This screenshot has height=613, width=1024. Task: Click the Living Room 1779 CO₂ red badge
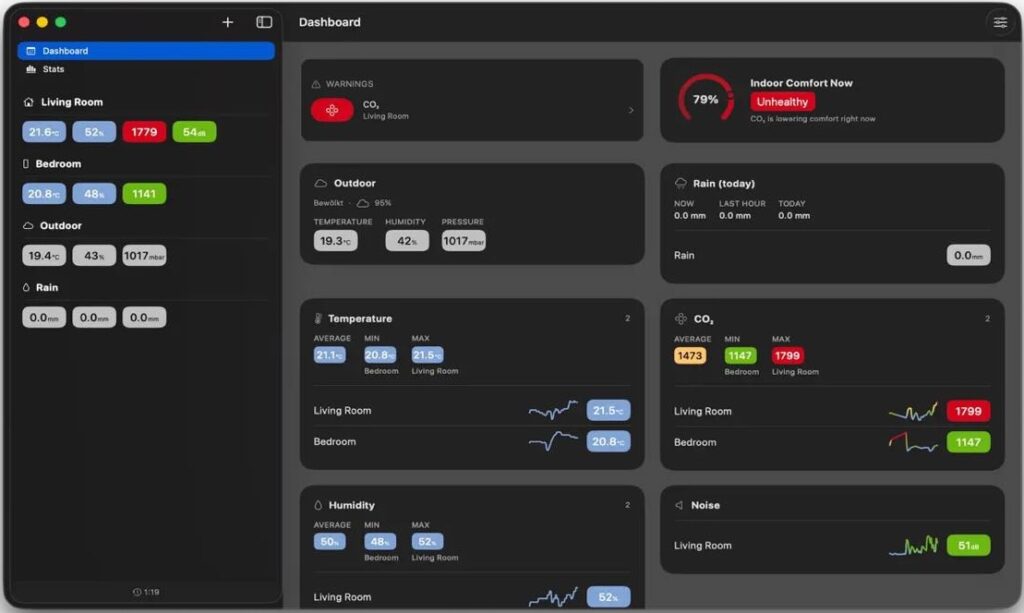(x=144, y=132)
